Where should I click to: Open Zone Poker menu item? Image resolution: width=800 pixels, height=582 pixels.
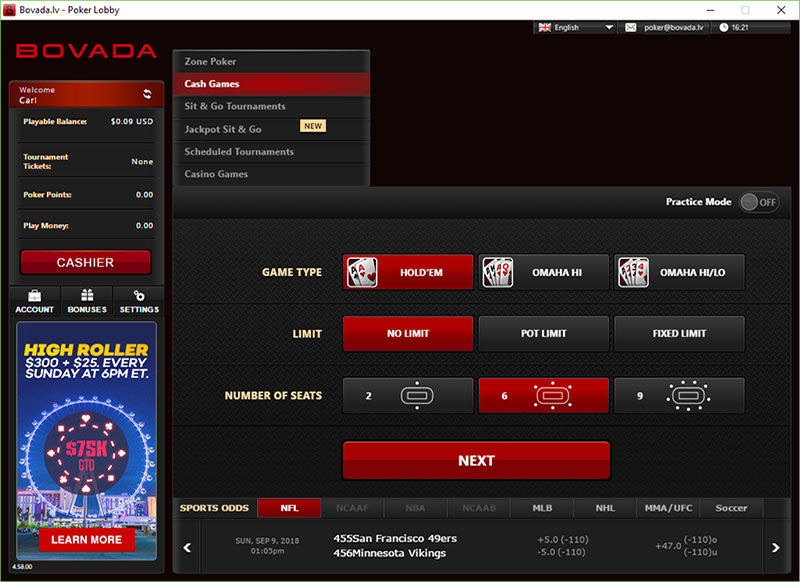pos(271,61)
